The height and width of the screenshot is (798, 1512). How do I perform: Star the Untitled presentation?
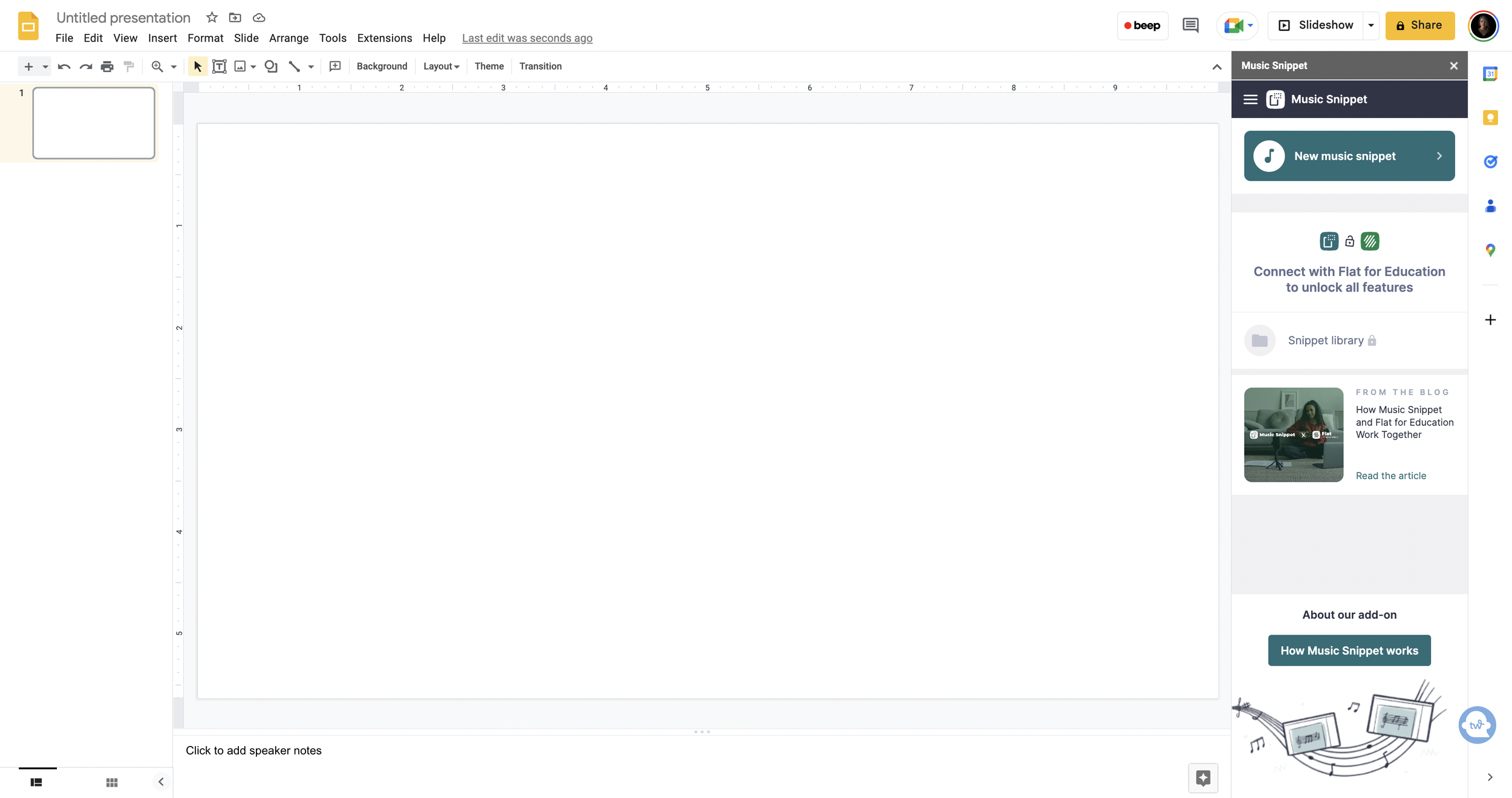coord(212,18)
